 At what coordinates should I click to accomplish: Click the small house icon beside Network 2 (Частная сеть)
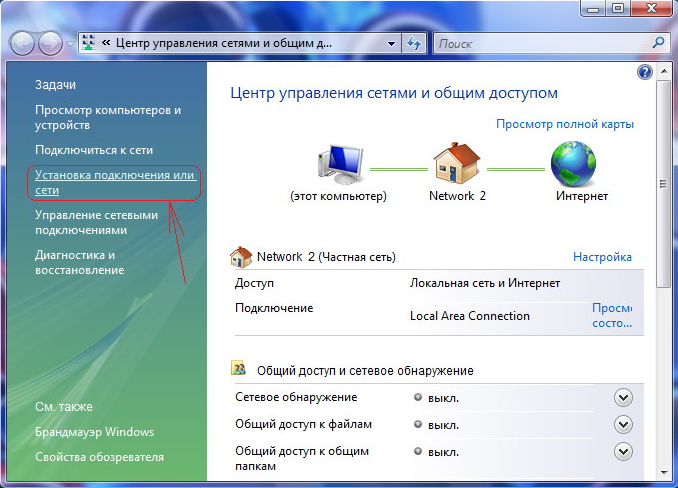241,257
